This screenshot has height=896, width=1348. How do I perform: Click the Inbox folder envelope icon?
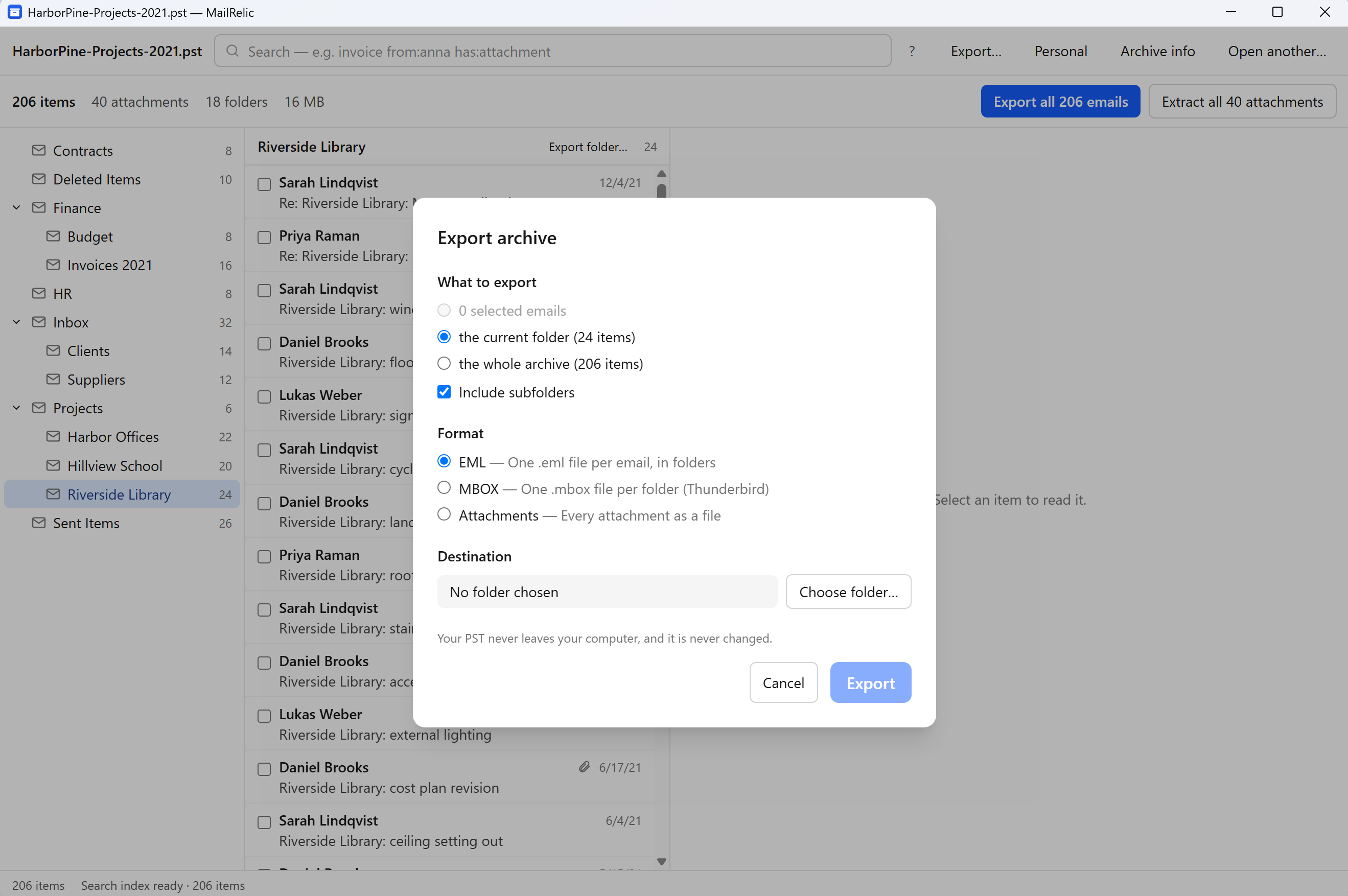(39, 322)
